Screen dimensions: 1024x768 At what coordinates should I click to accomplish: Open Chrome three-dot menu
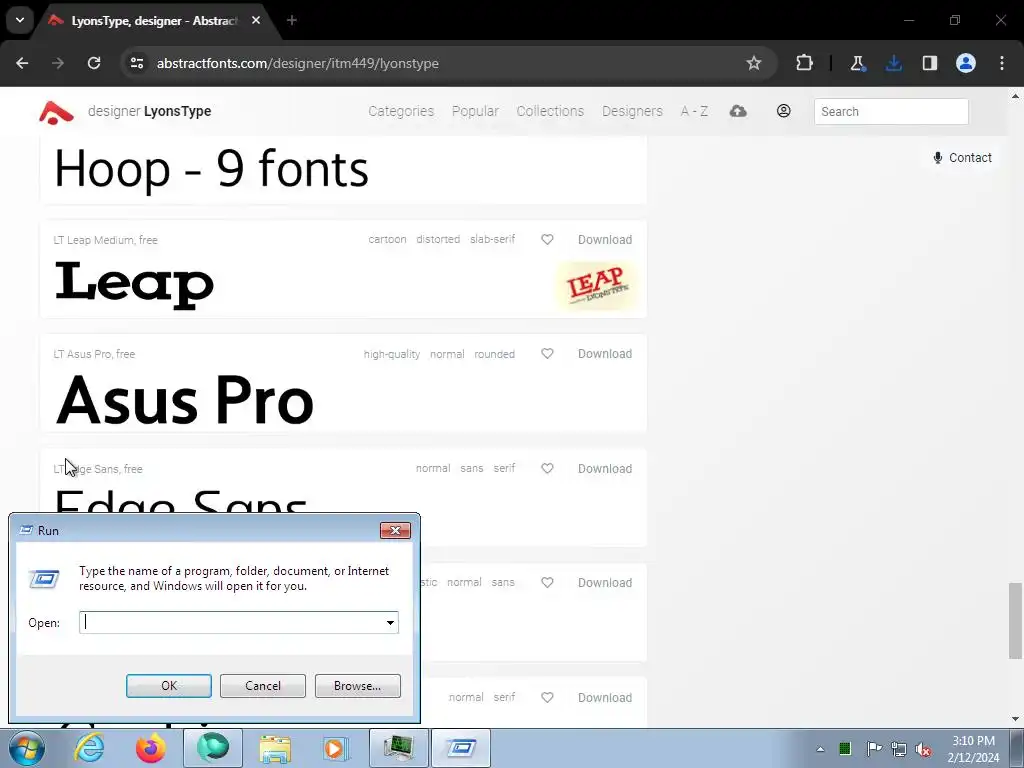point(1002,63)
